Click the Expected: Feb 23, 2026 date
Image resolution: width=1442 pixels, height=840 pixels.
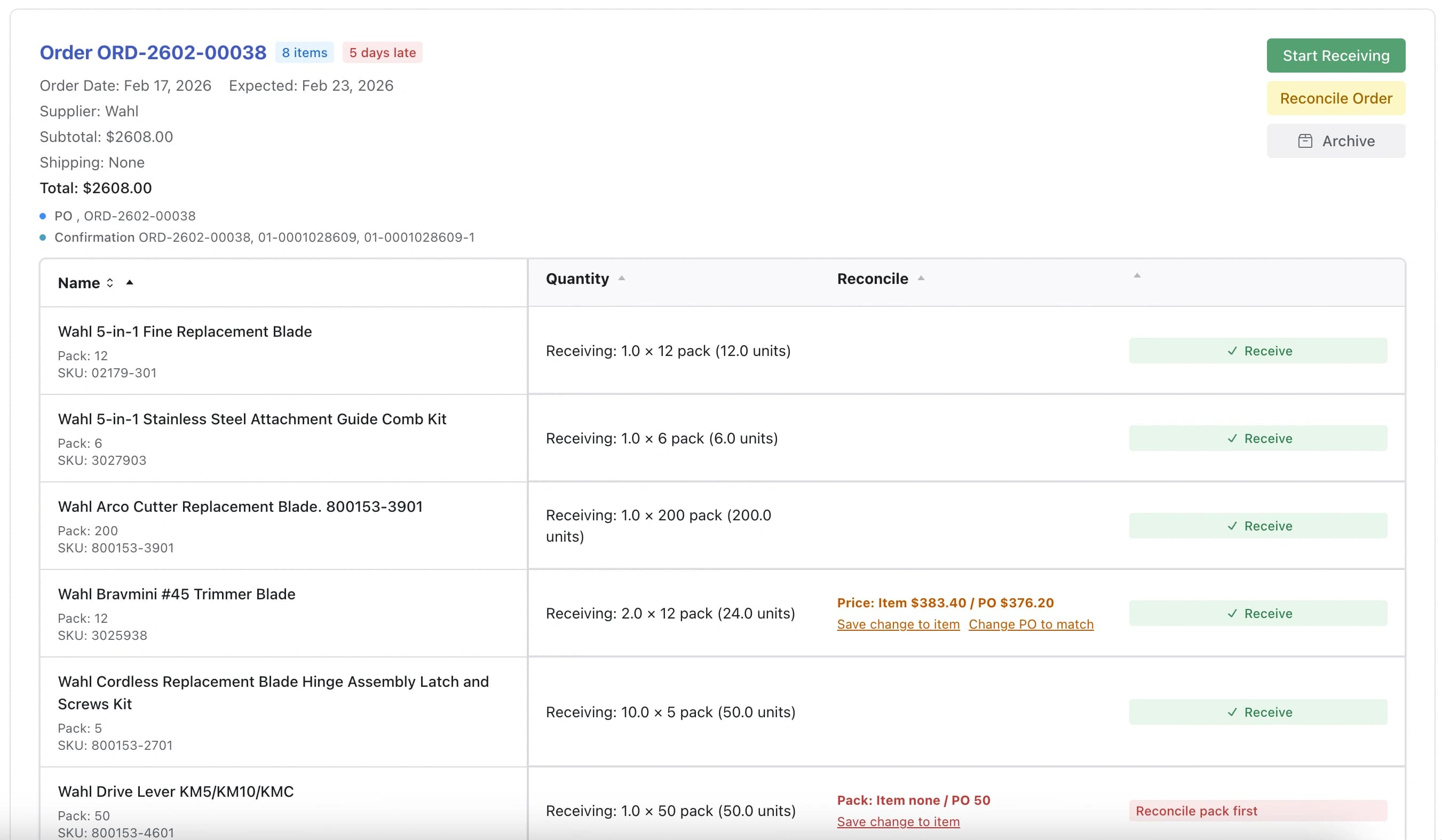(311, 85)
